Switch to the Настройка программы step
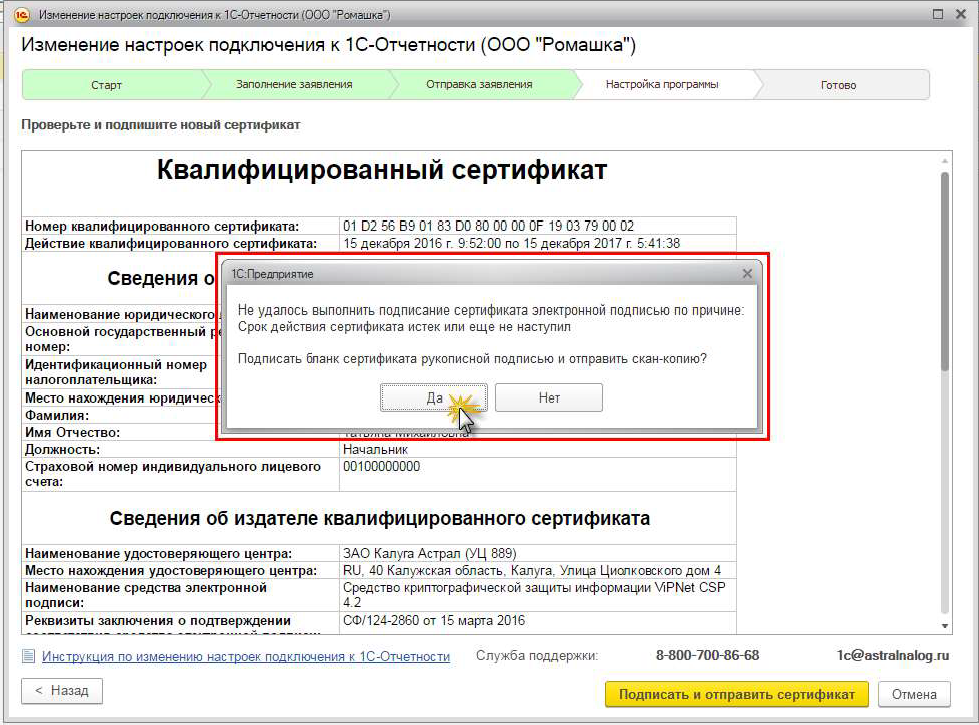 click(662, 85)
